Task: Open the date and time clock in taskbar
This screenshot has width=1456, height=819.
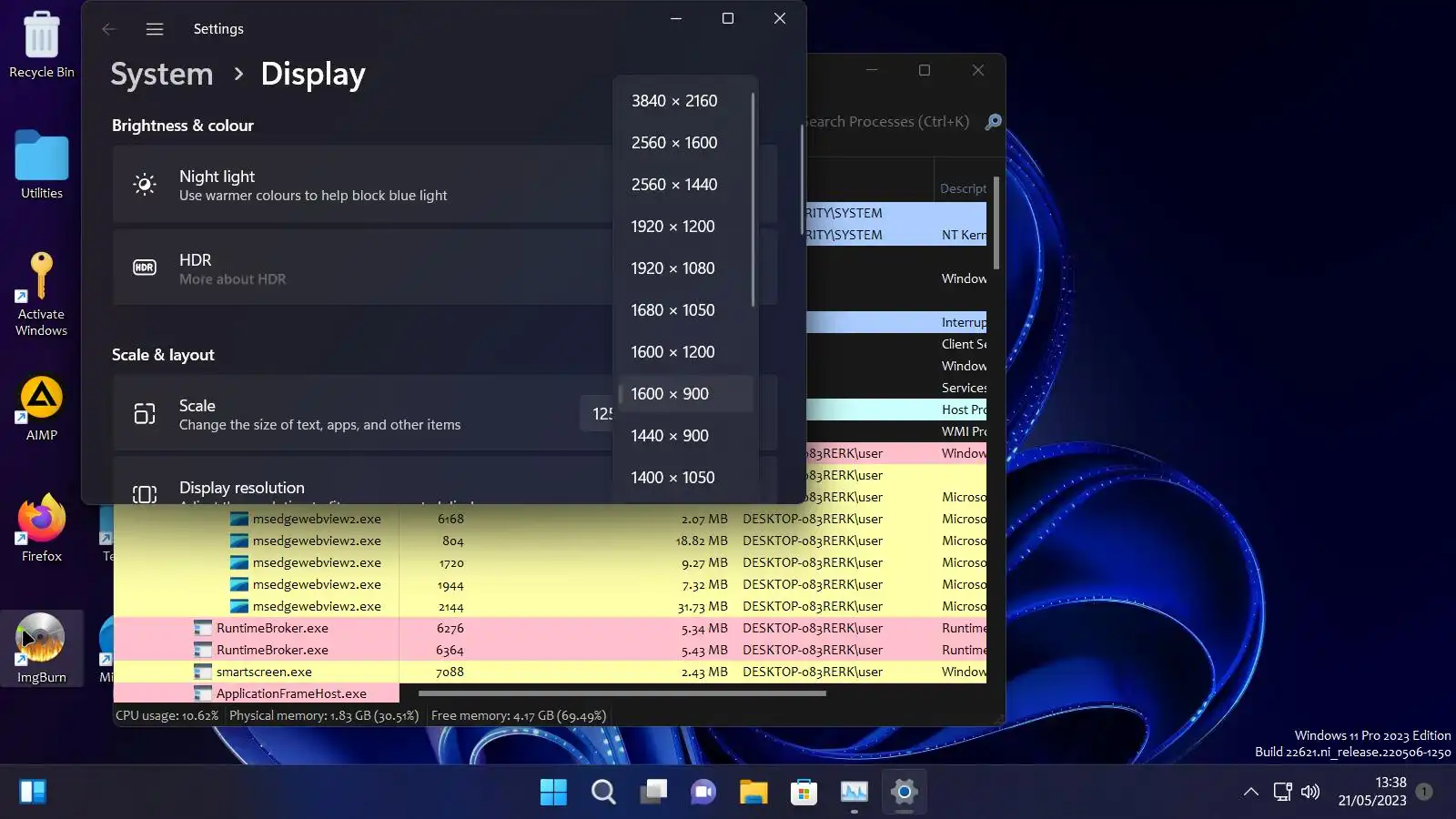Action: tap(1372, 792)
